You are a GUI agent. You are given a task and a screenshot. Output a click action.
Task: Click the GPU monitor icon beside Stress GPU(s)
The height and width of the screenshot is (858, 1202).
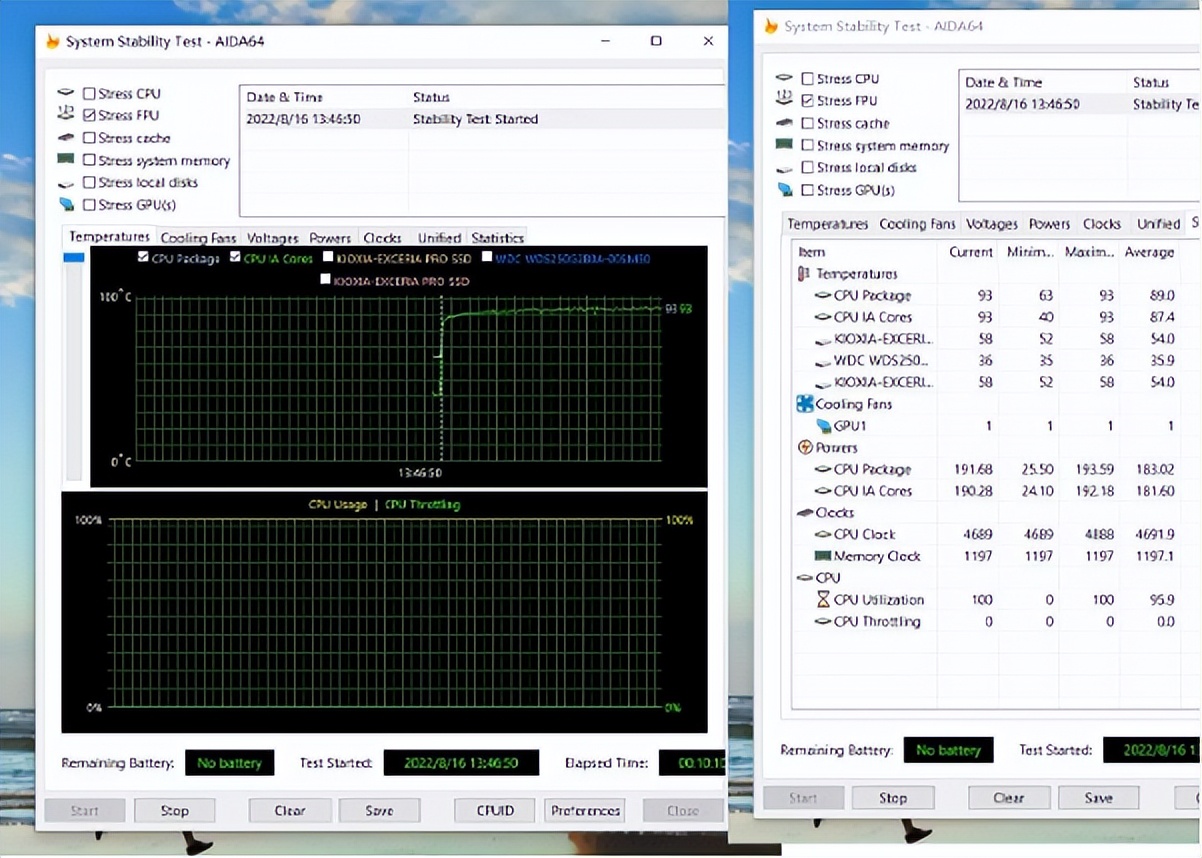click(66, 205)
